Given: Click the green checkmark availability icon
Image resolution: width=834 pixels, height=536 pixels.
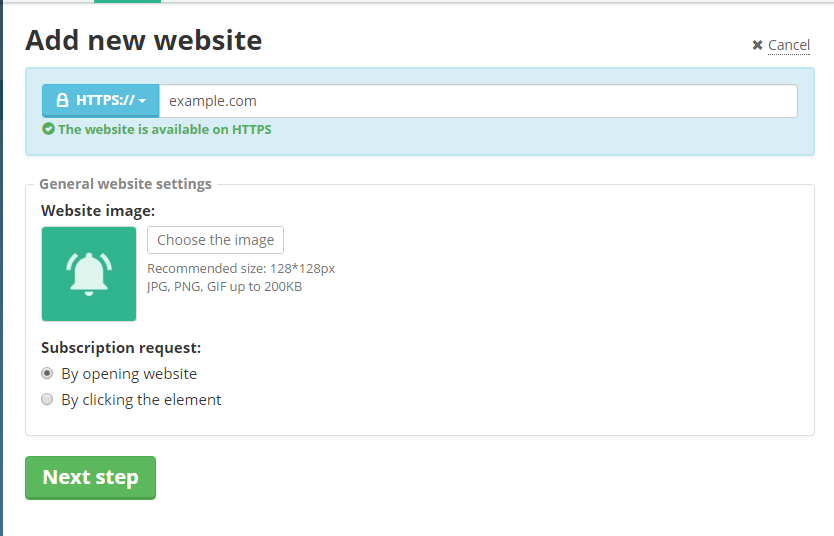Looking at the screenshot, I should coord(48,129).
